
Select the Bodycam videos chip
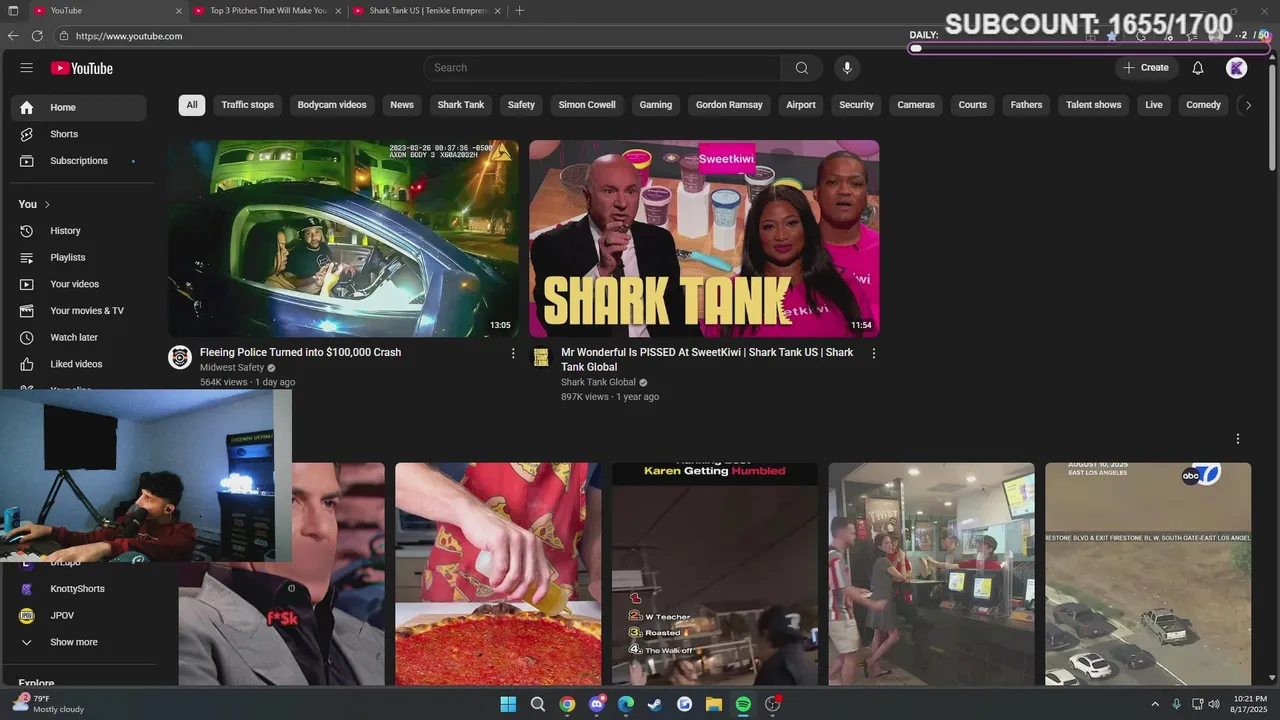332,105
